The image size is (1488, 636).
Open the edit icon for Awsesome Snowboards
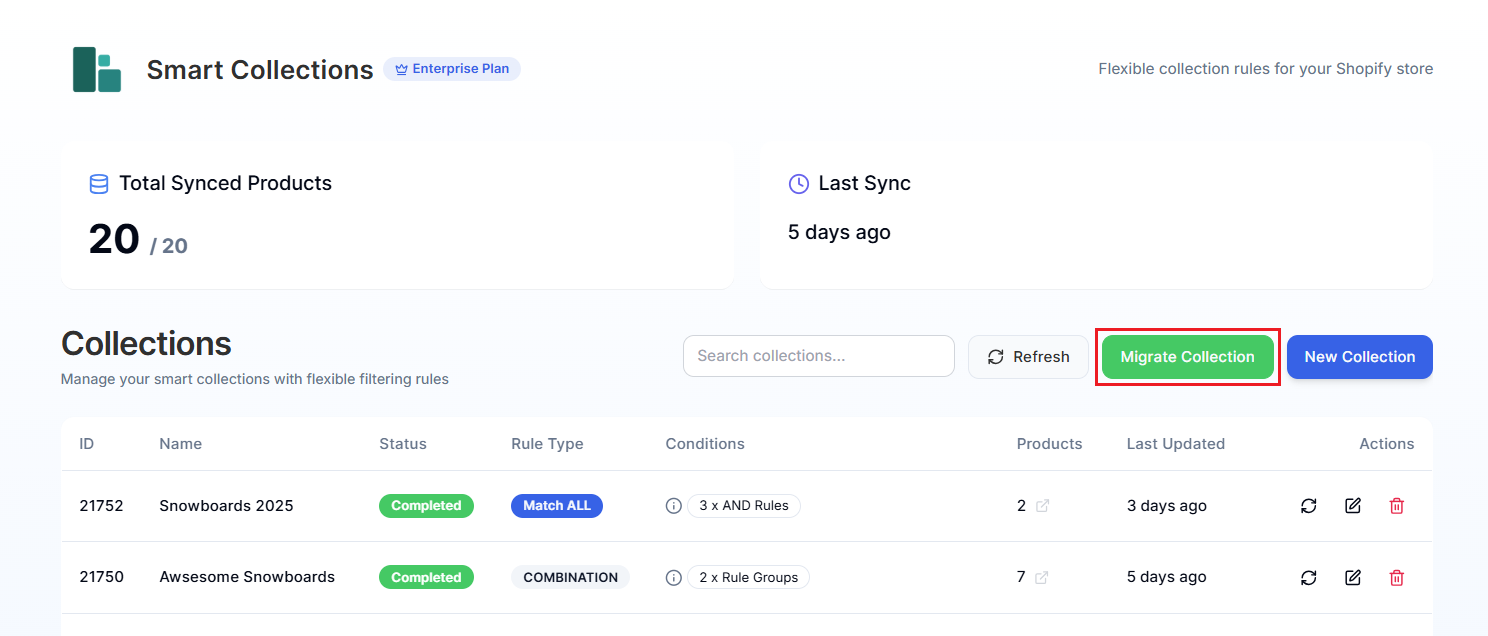1353,577
